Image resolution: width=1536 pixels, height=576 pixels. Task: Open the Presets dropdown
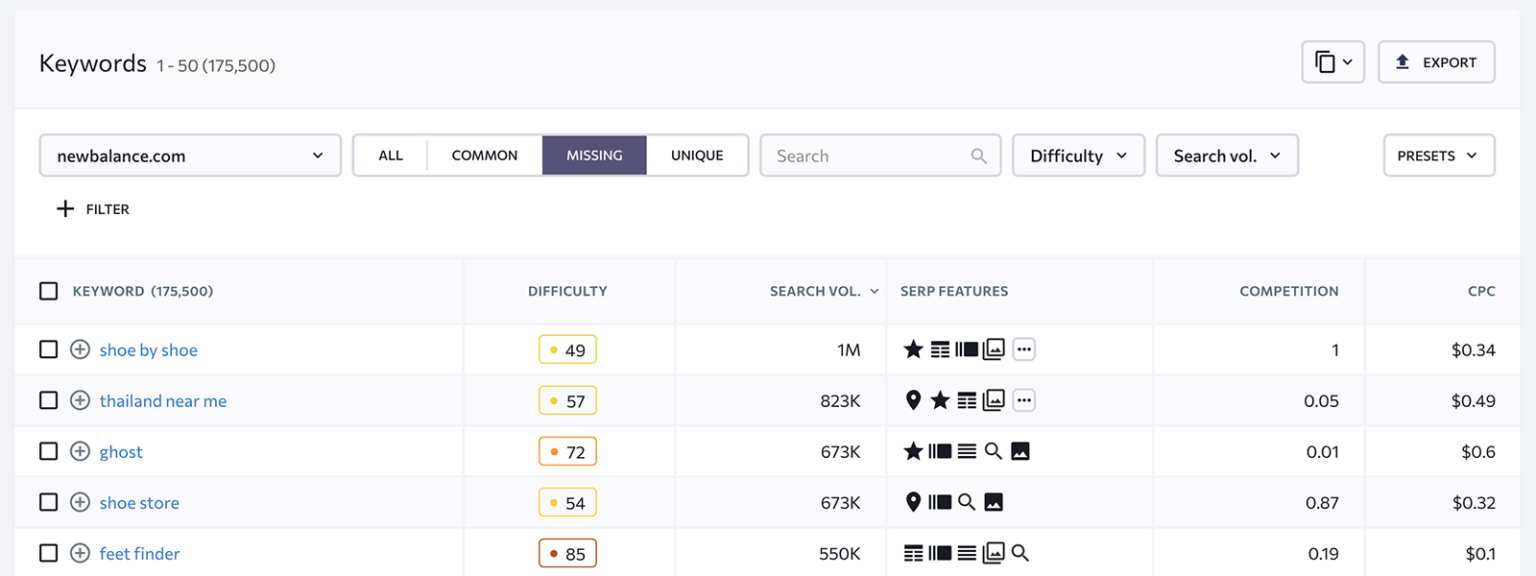point(1438,156)
